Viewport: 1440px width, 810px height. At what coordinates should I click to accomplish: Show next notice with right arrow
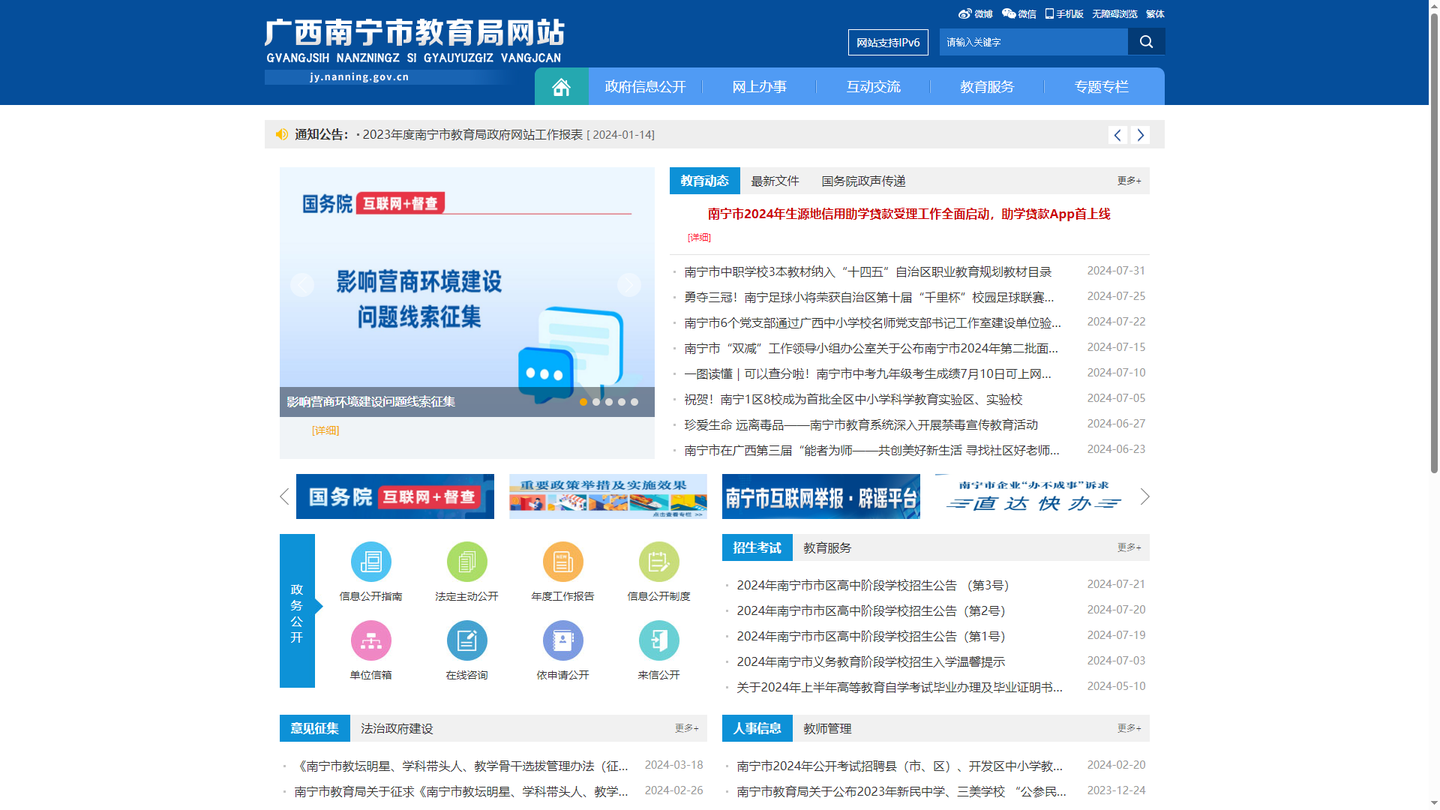pyautogui.click(x=1140, y=135)
